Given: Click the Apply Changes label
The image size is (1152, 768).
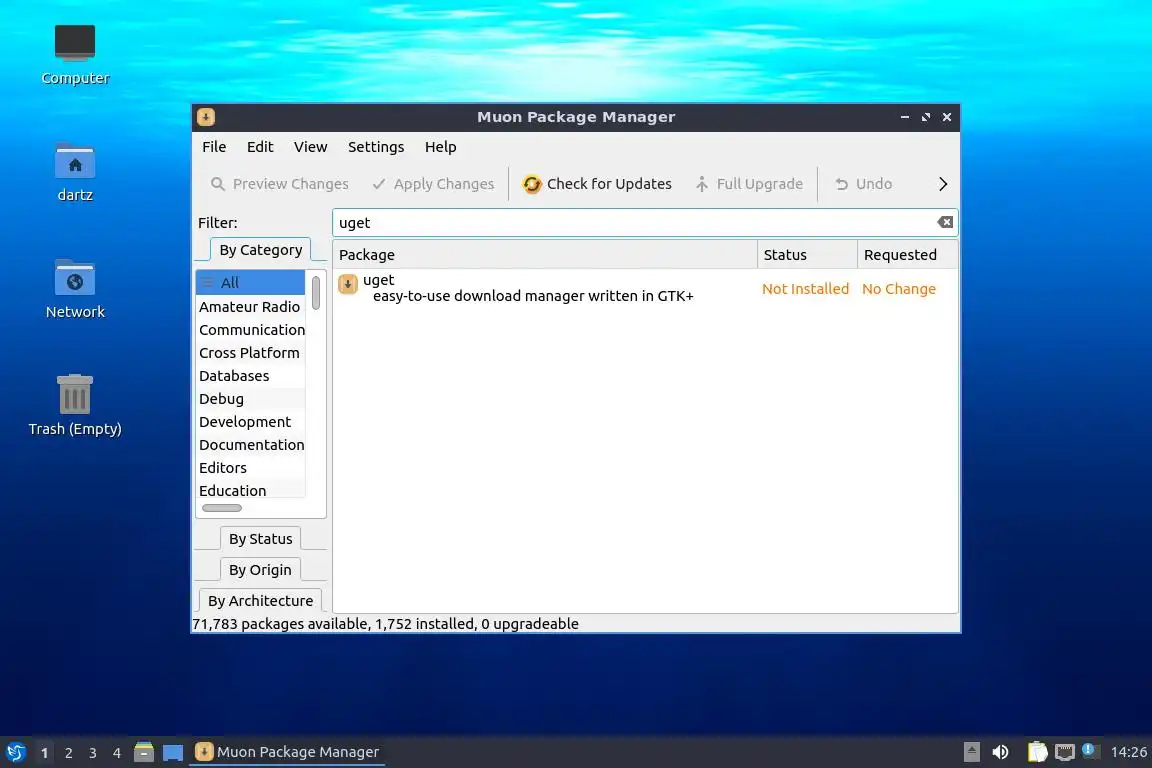Looking at the screenshot, I should [444, 184].
